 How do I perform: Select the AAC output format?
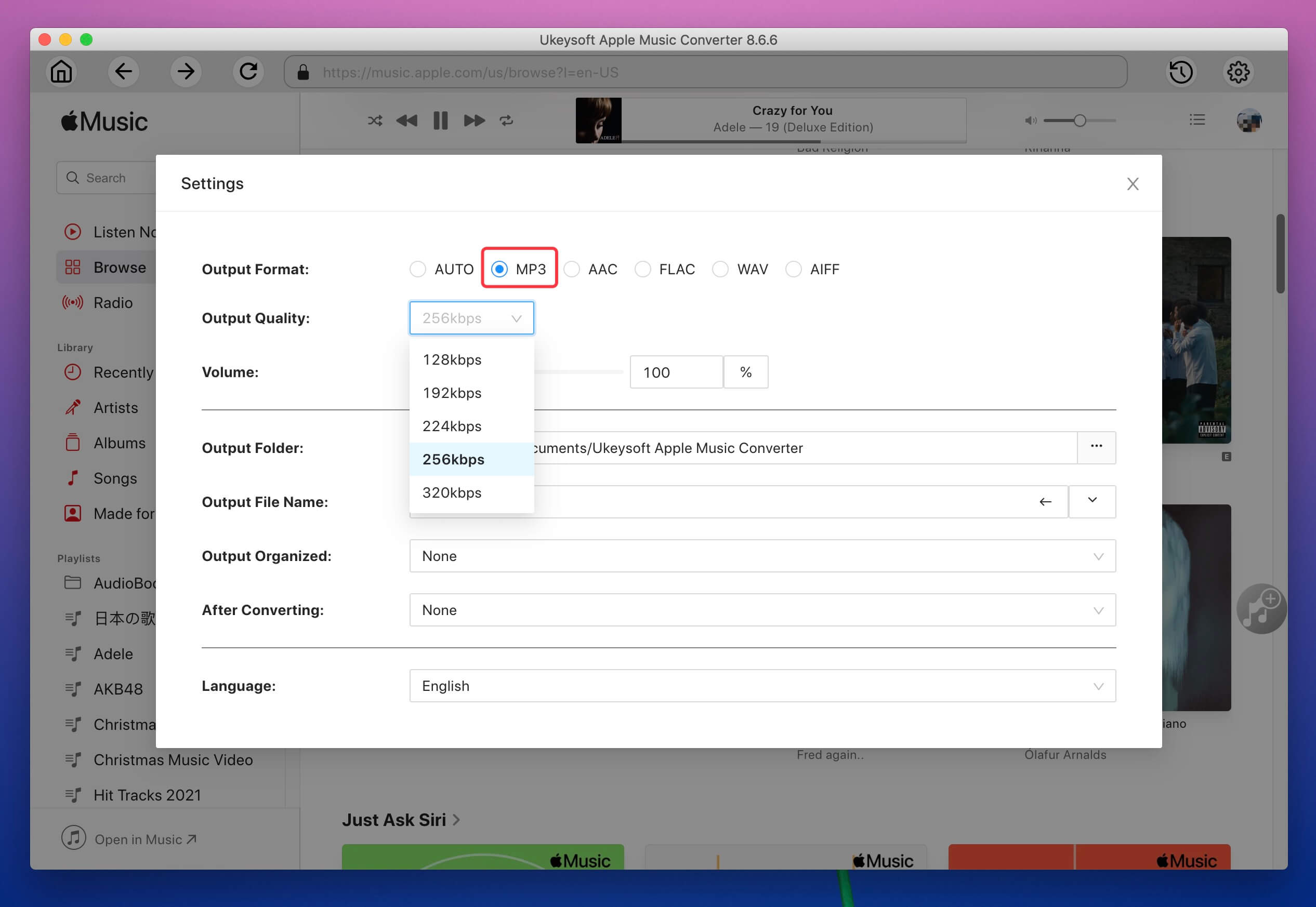pyautogui.click(x=572, y=269)
